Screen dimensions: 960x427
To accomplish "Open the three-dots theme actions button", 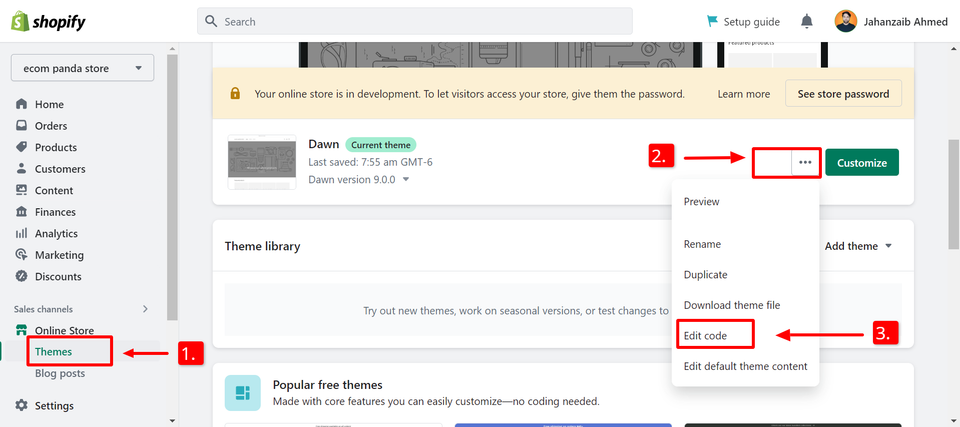I will point(805,162).
